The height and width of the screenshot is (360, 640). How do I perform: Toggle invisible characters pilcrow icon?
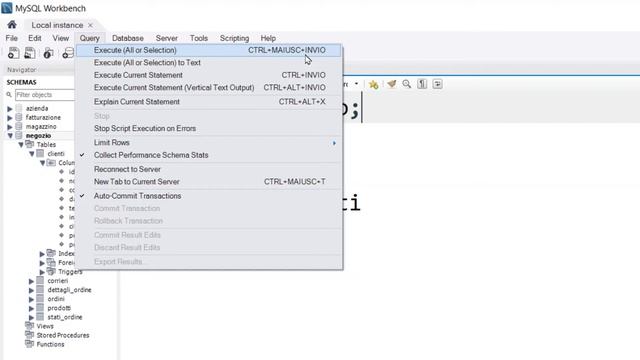point(422,84)
